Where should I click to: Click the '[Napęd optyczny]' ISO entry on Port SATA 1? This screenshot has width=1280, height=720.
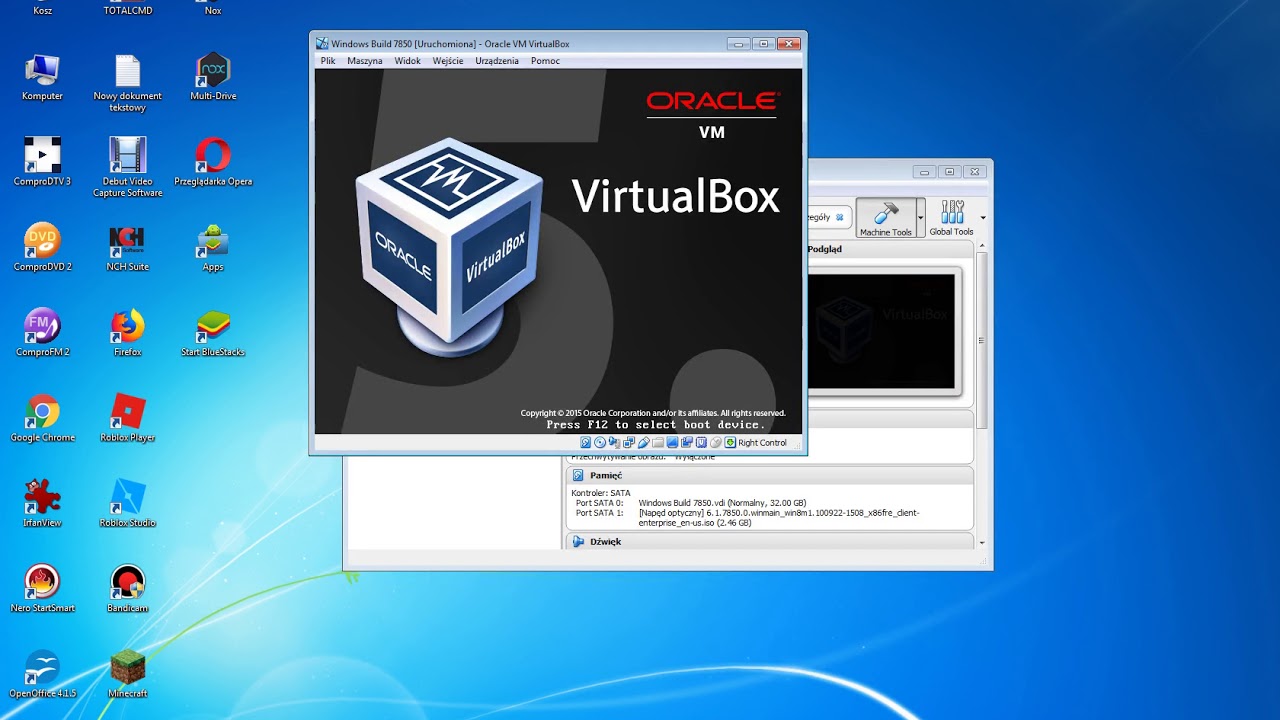tap(779, 518)
